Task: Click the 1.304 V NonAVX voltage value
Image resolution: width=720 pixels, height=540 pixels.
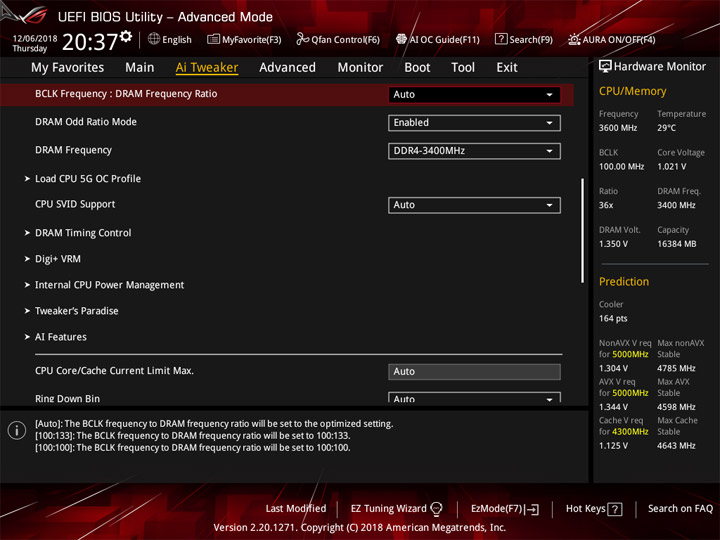Action: pyautogui.click(x=613, y=368)
